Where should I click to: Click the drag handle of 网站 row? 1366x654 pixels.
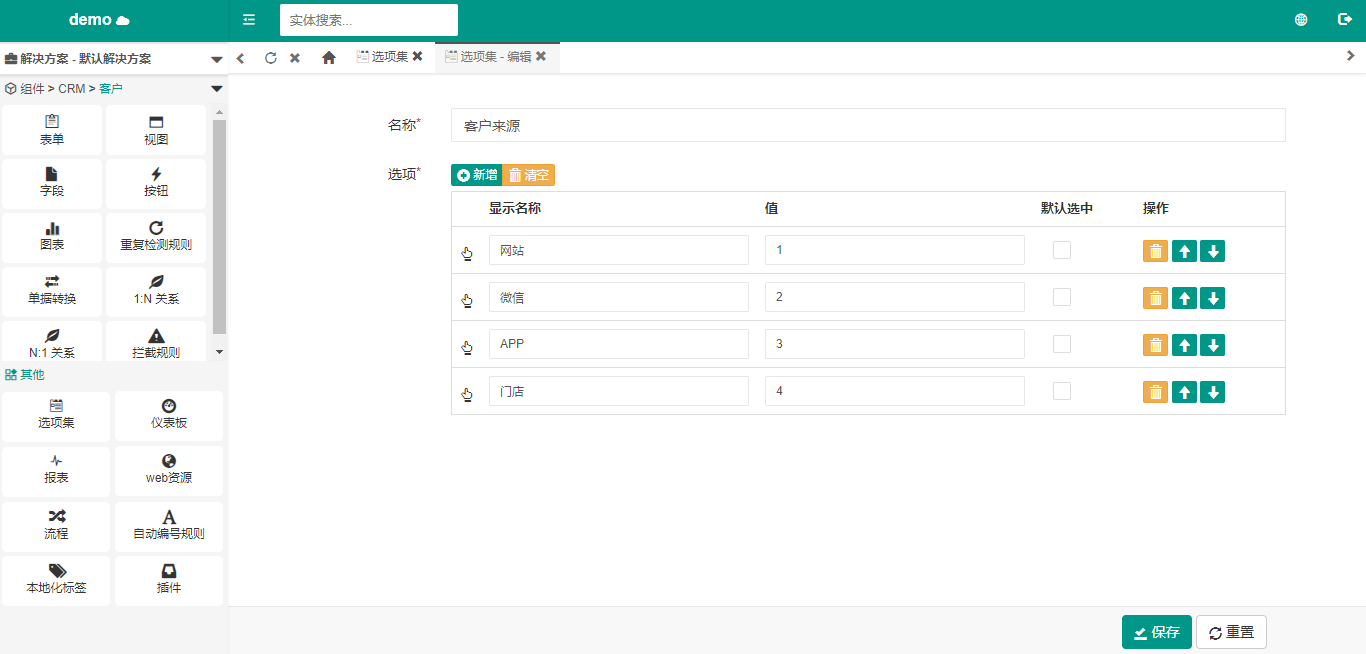point(467,253)
